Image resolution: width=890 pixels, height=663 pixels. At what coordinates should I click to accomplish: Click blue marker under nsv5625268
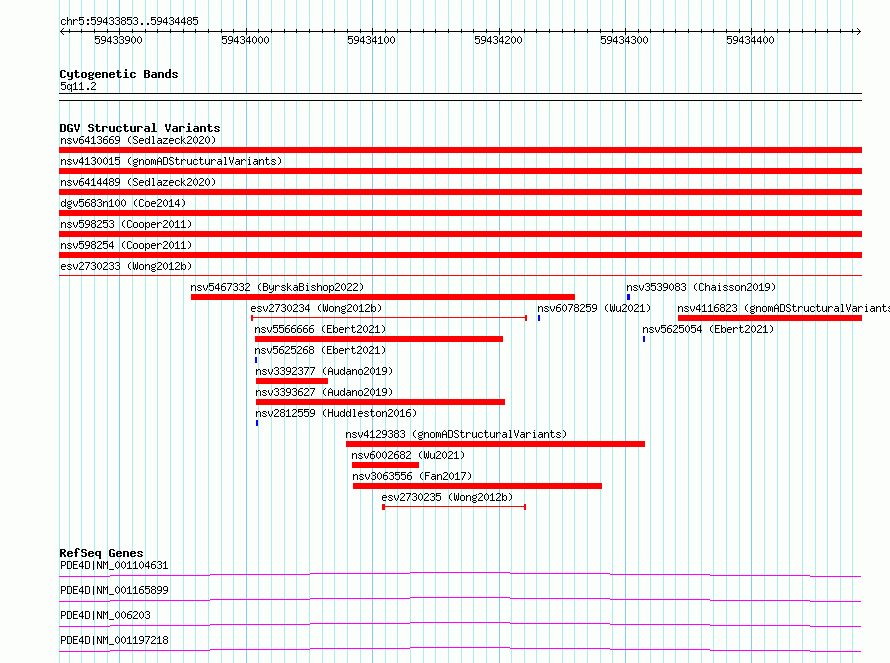pos(256,360)
